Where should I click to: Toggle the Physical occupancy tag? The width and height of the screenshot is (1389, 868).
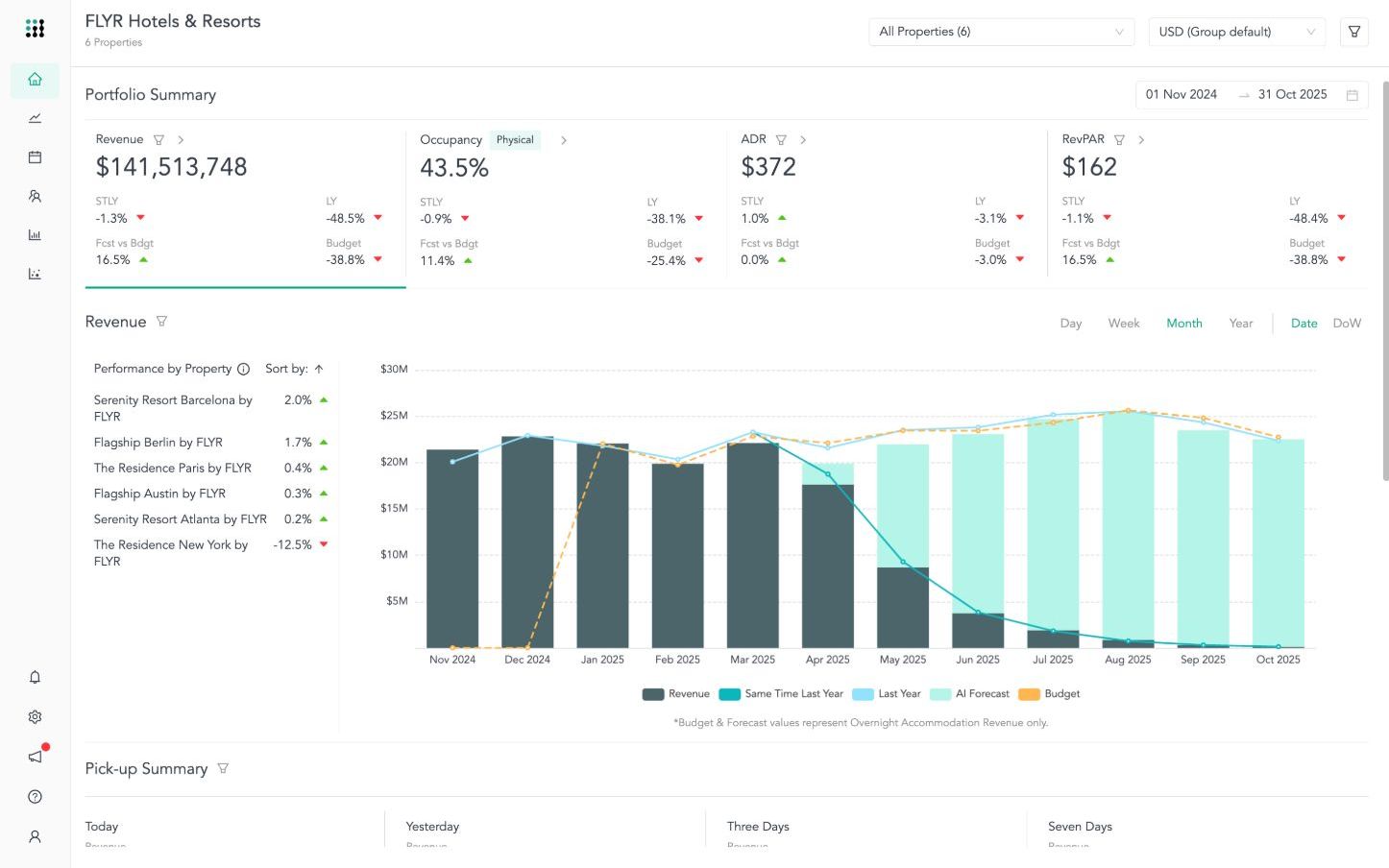pos(515,140)
